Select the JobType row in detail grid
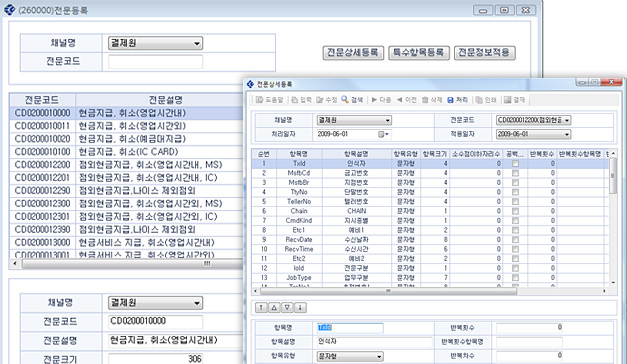627x364 pixels. (x=430, y=278)
